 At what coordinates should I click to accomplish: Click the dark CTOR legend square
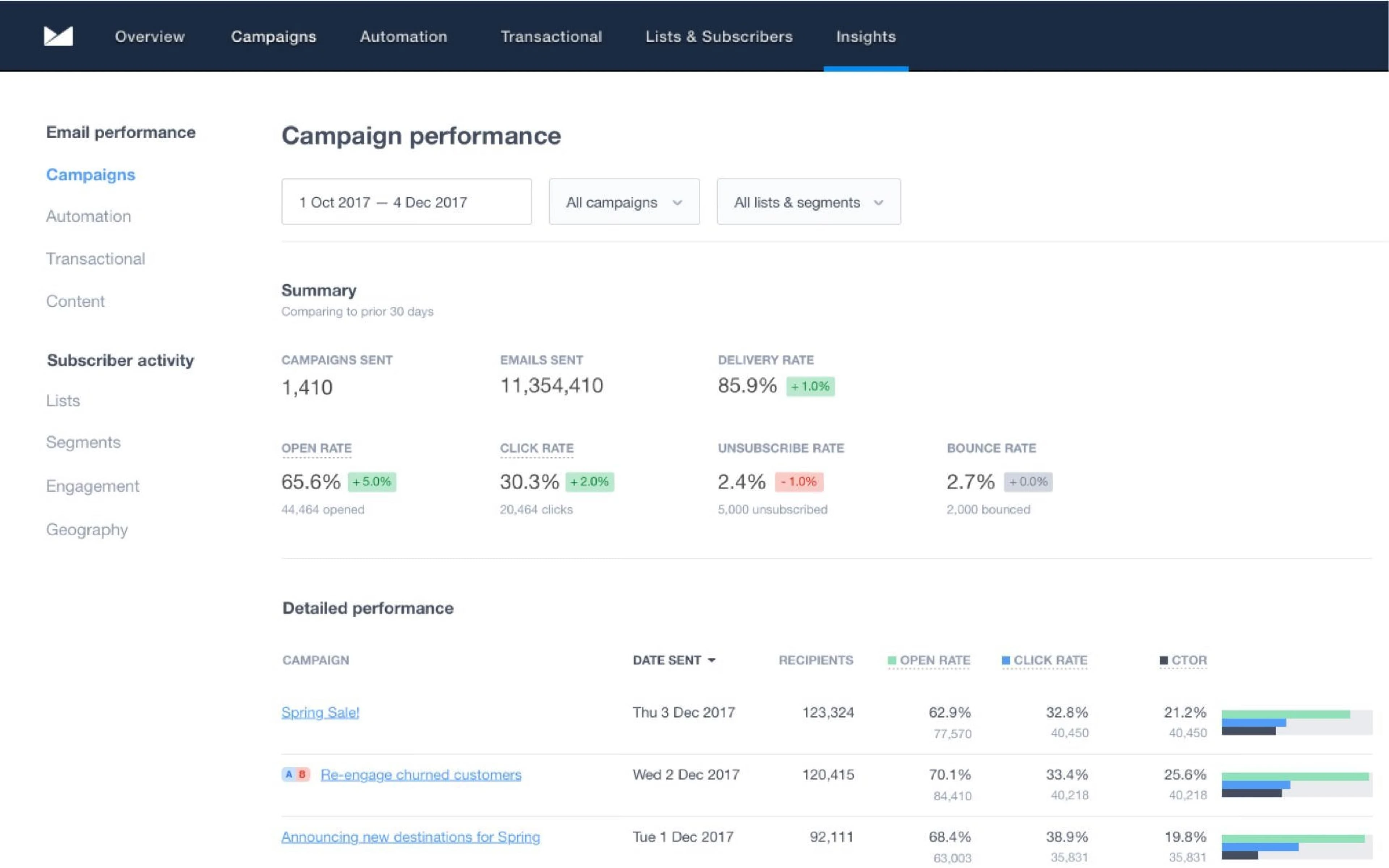[x=1163, y=661]
